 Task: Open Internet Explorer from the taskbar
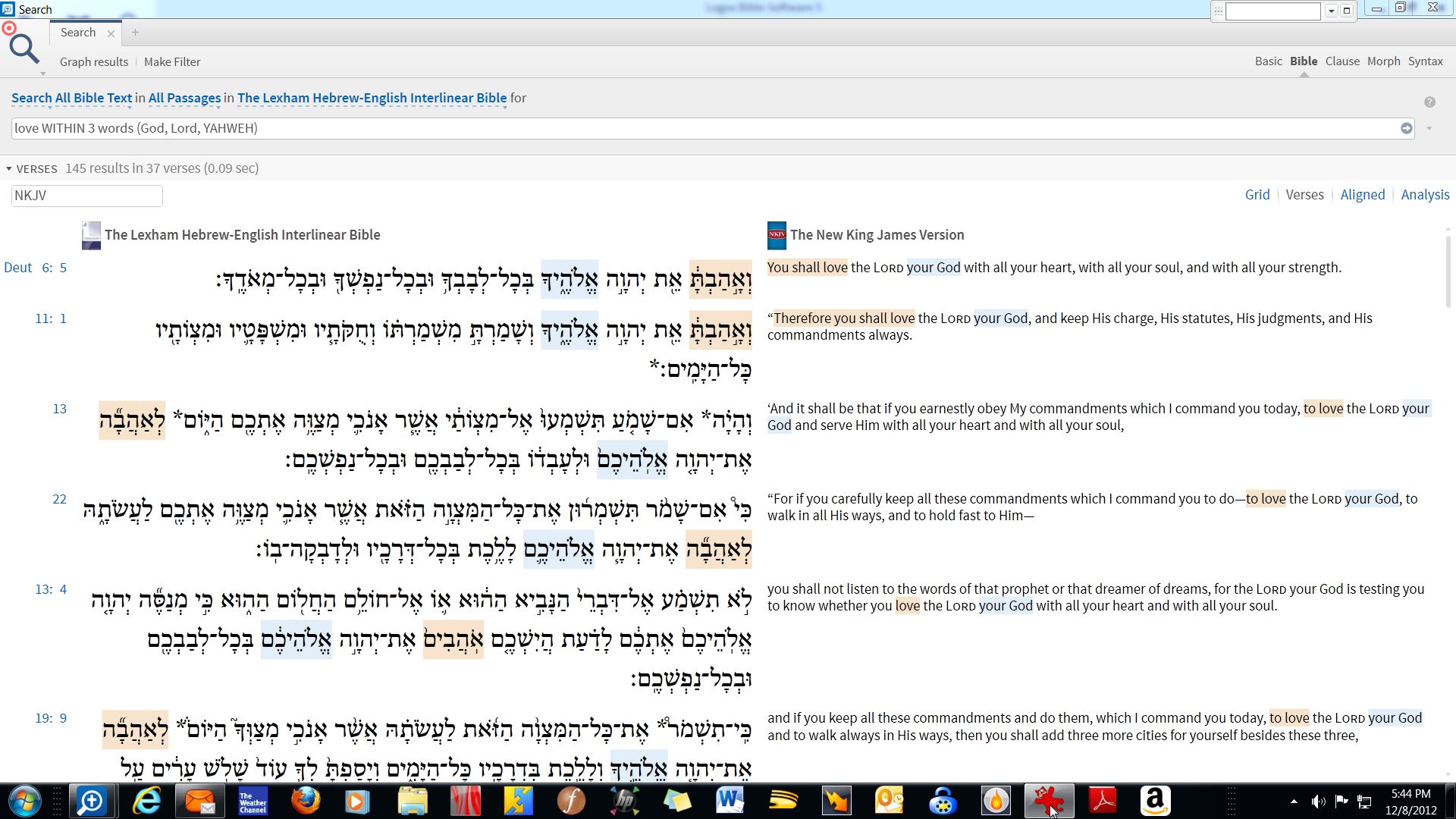pyautogui.click(x=146, y=802)
